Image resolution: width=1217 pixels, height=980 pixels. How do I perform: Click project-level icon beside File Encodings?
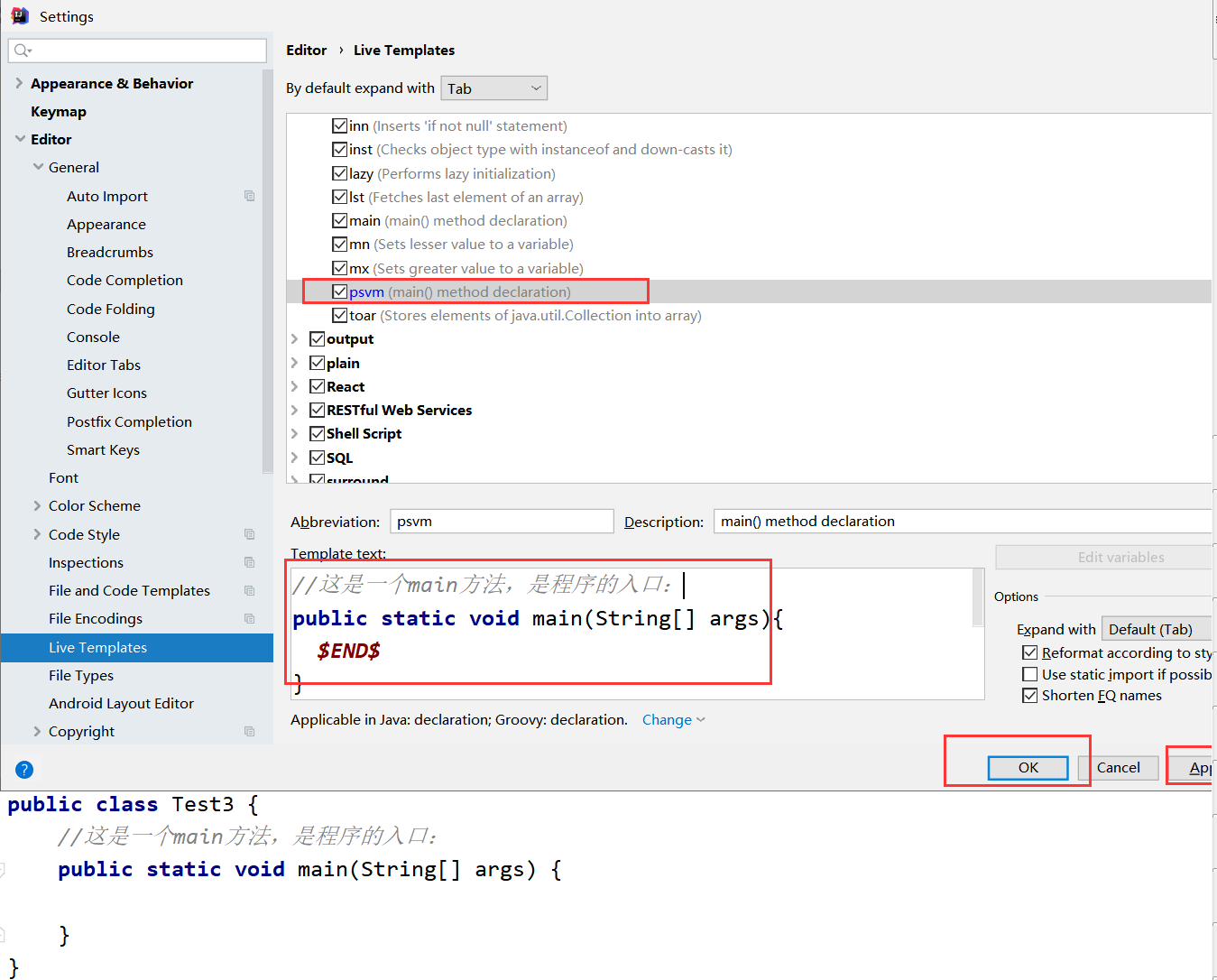tap(250, 618)
